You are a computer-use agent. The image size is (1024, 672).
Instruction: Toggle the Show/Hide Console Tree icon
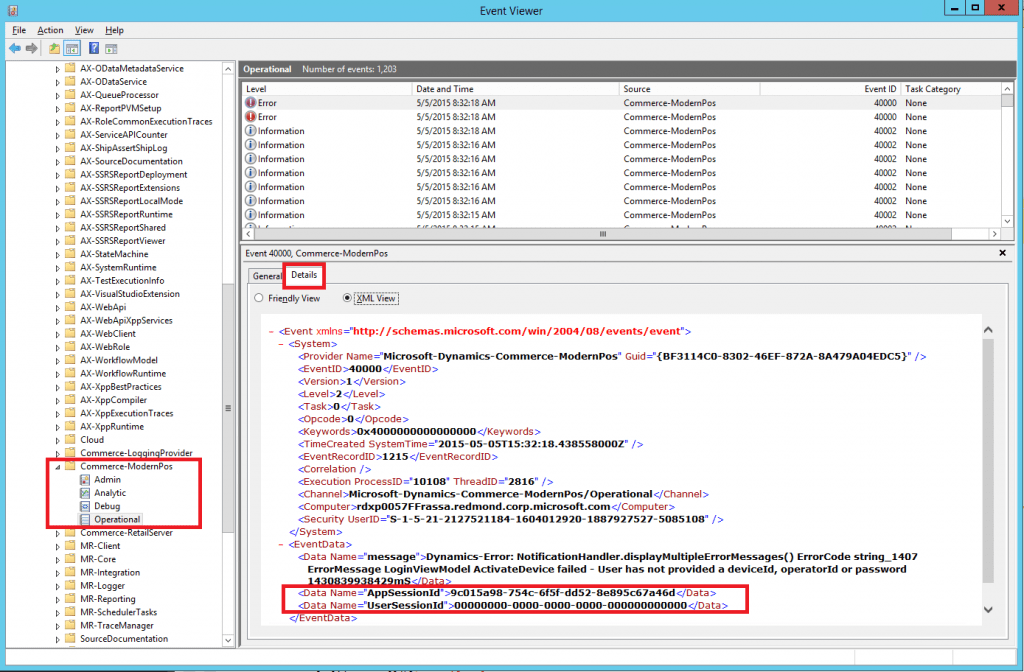[x=72, y=48]
